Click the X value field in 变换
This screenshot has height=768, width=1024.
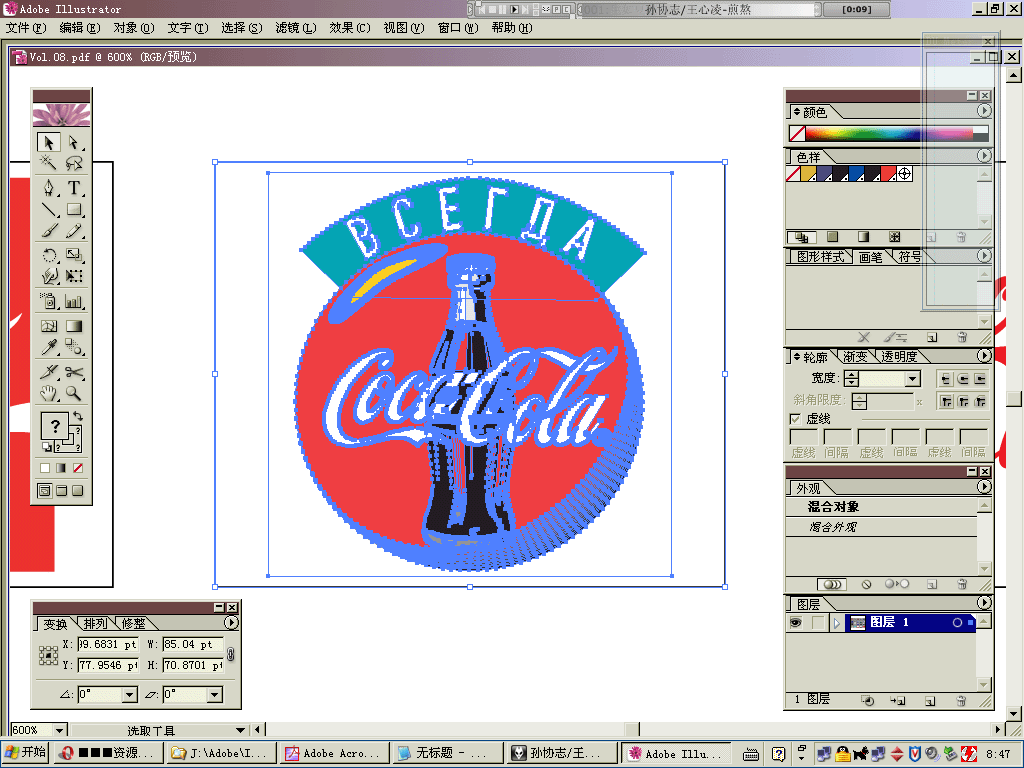(108, 645)
